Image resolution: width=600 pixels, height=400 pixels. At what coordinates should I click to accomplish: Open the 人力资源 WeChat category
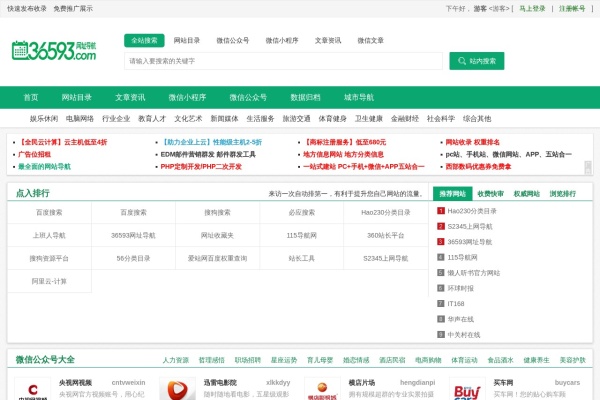(x=176, y=360)
